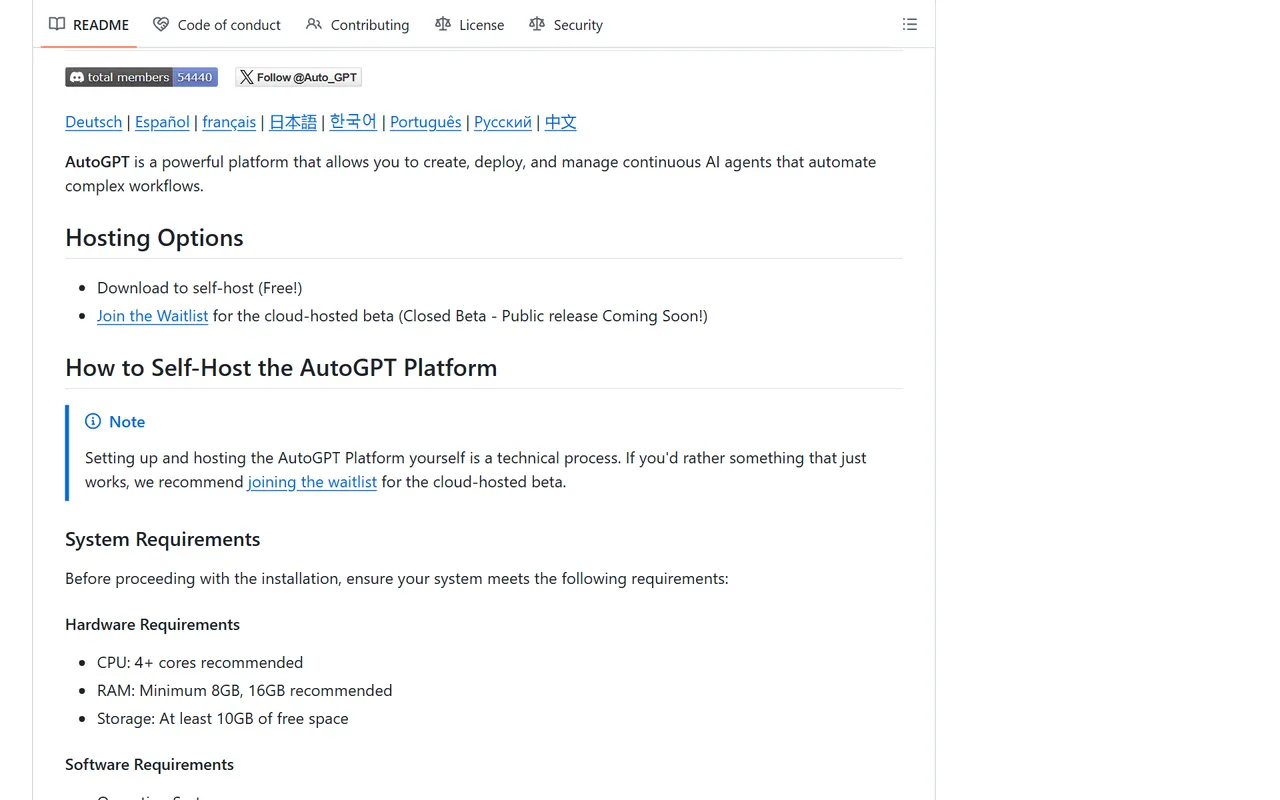Open the README tab
The image size is (1280, 800).
[x=89, y=25]
